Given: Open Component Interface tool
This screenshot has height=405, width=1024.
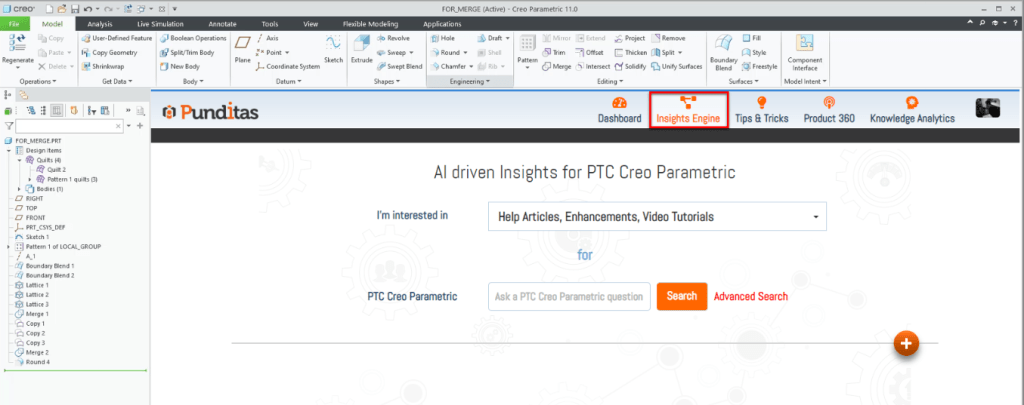Looking at the screenshot, I should point(806,47).
